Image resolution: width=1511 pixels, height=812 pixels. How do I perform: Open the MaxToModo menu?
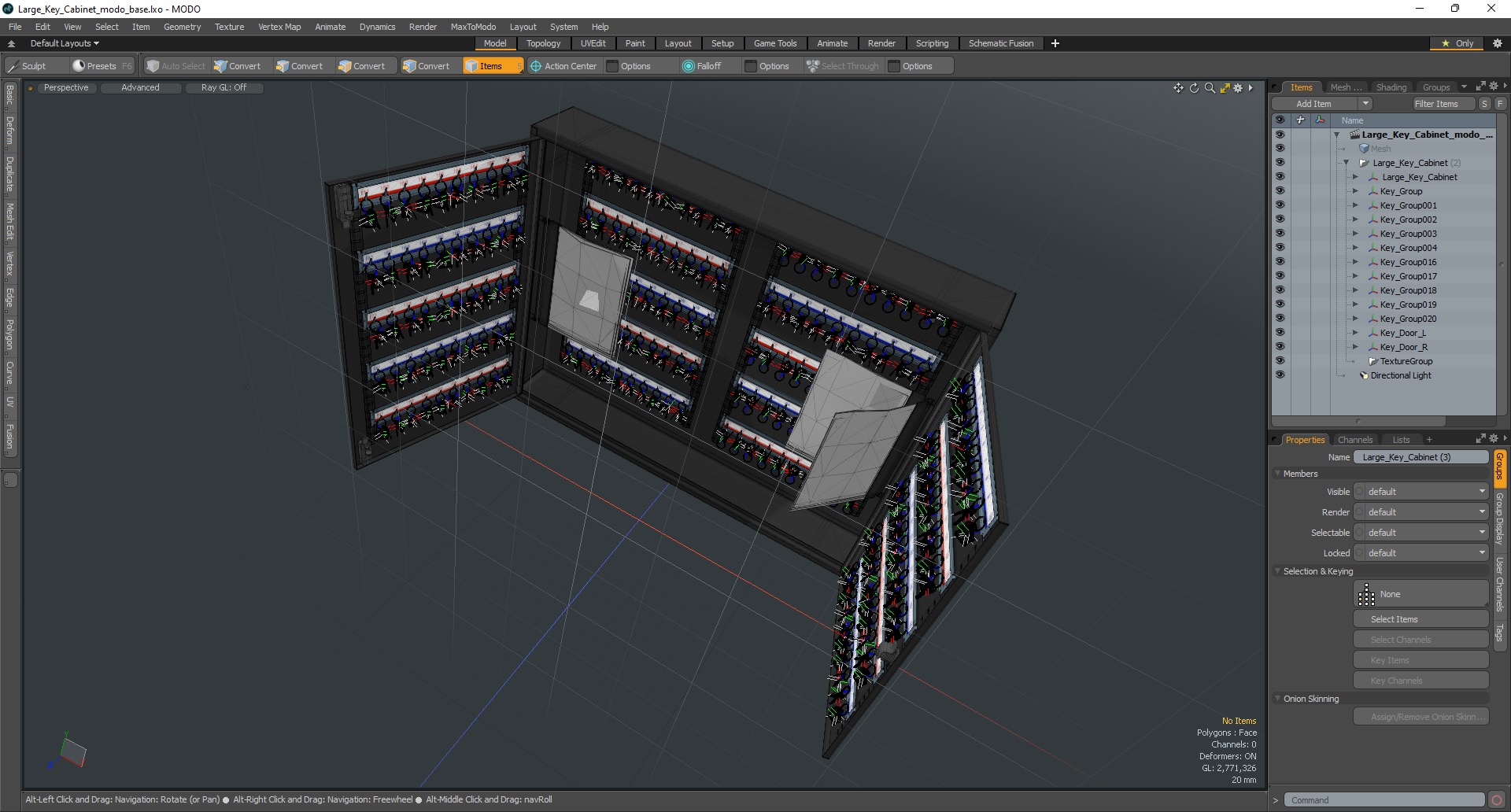[x=473, y=27]
